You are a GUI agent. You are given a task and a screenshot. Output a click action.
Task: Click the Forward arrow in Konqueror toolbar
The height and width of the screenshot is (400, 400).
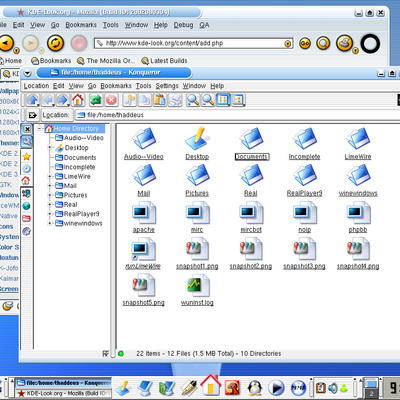tap(63, 100)
